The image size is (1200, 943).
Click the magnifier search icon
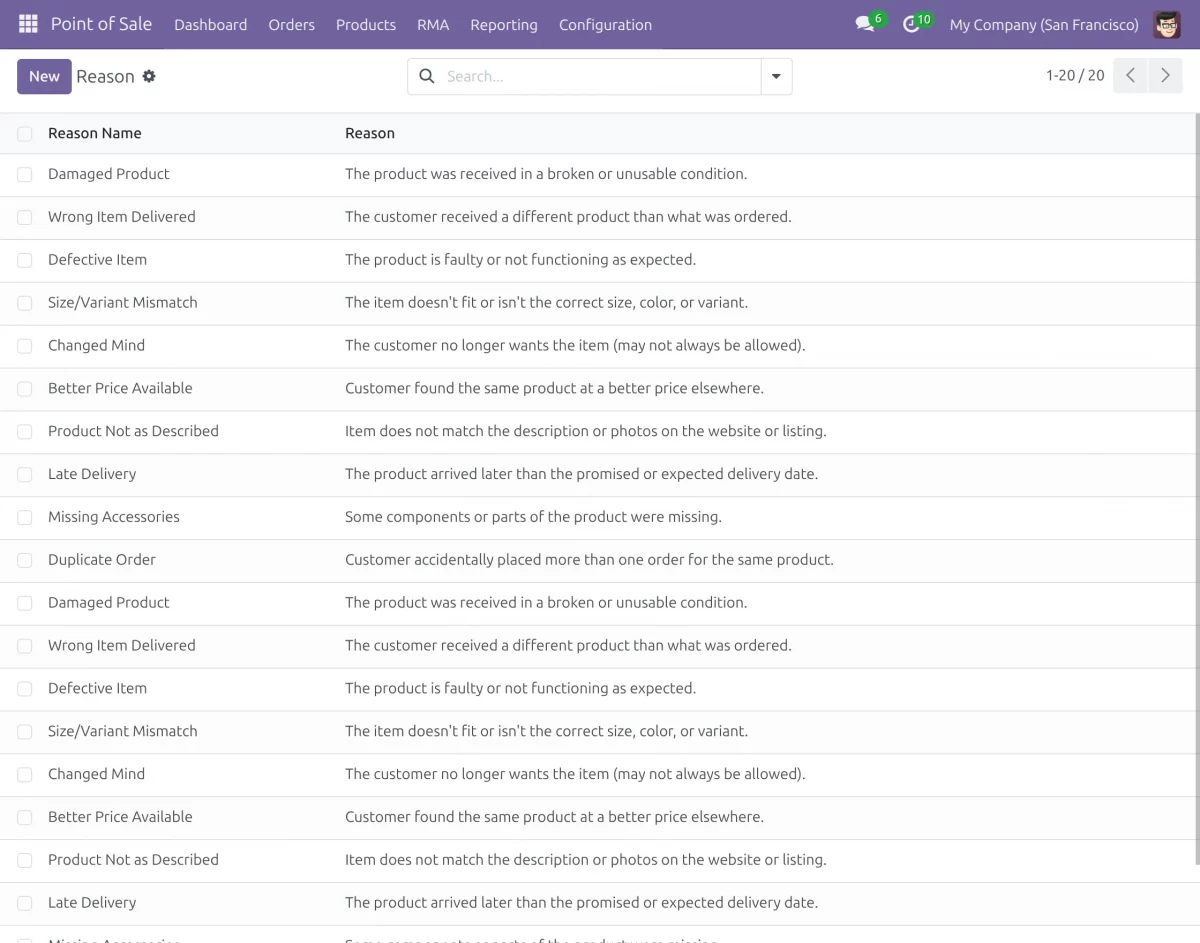click(427, 76)
